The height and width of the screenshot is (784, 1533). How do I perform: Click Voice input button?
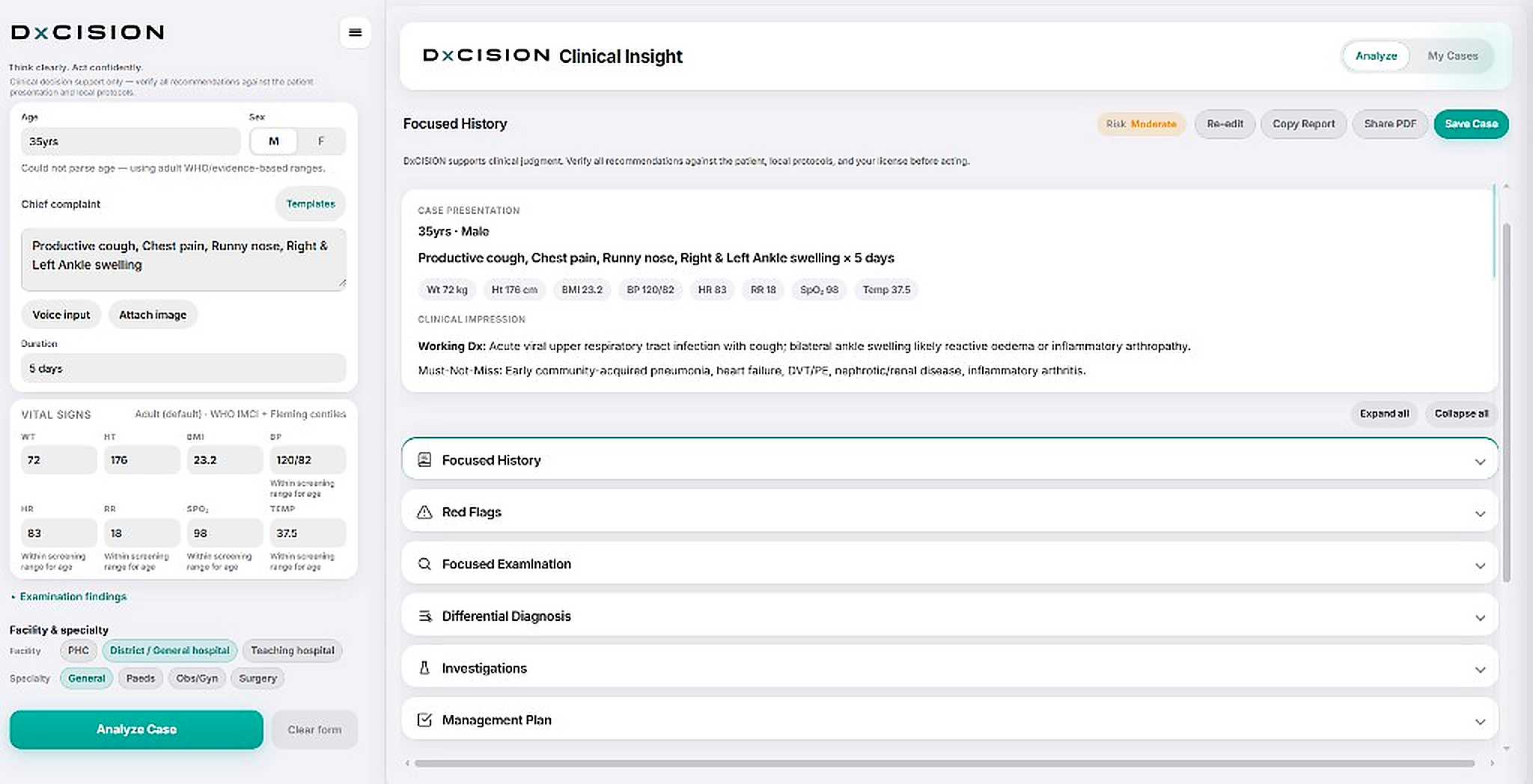(61, 314)
